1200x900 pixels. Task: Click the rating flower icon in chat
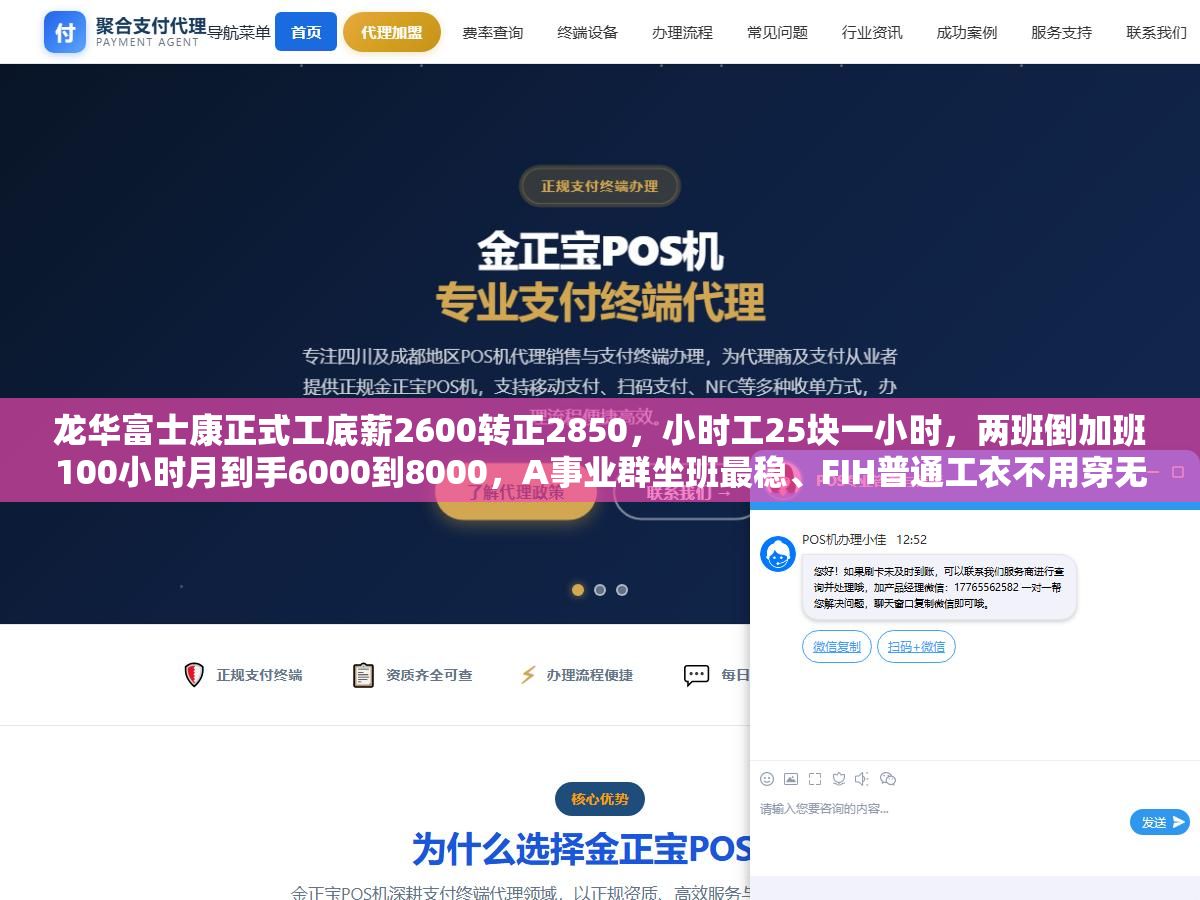click(839, 779)
